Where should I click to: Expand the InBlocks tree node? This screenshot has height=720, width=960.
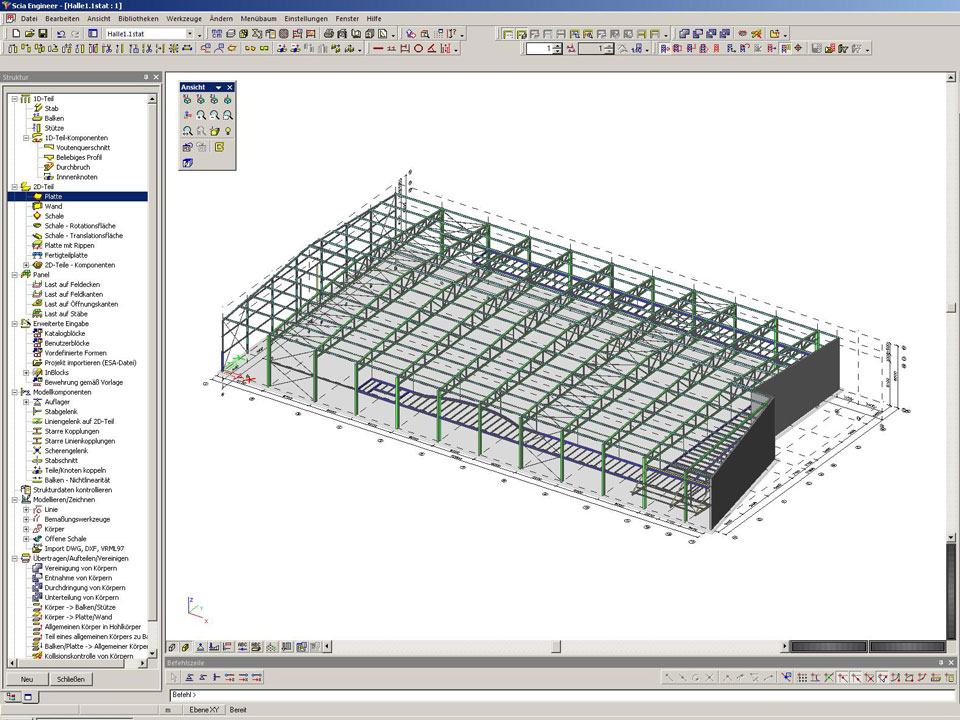[x=26, y=373]
